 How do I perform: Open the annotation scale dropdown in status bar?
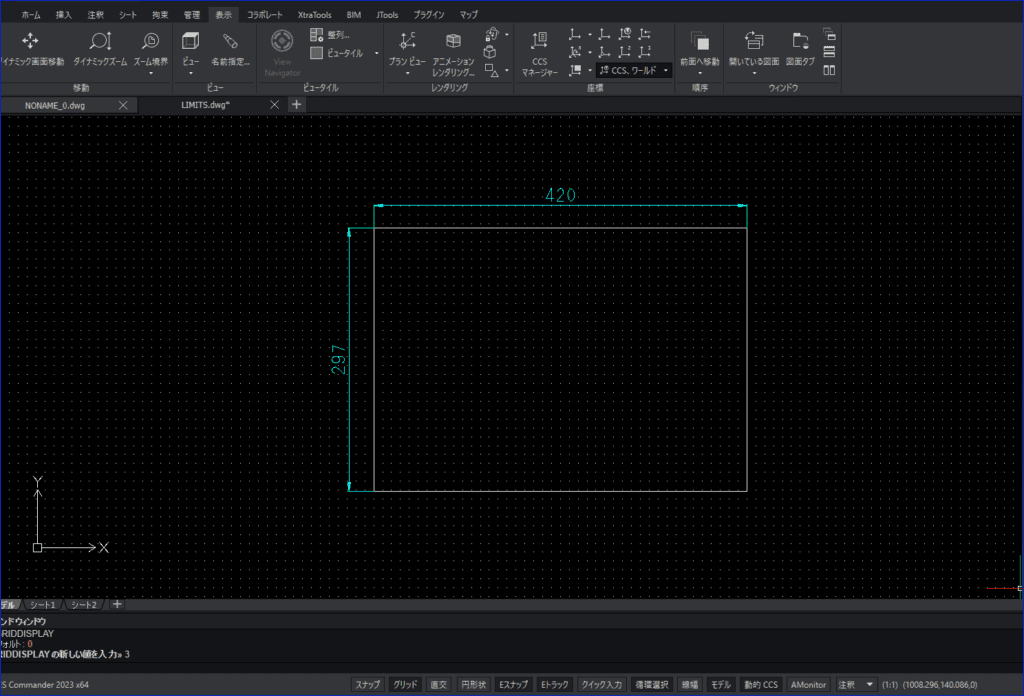(869, 684)
